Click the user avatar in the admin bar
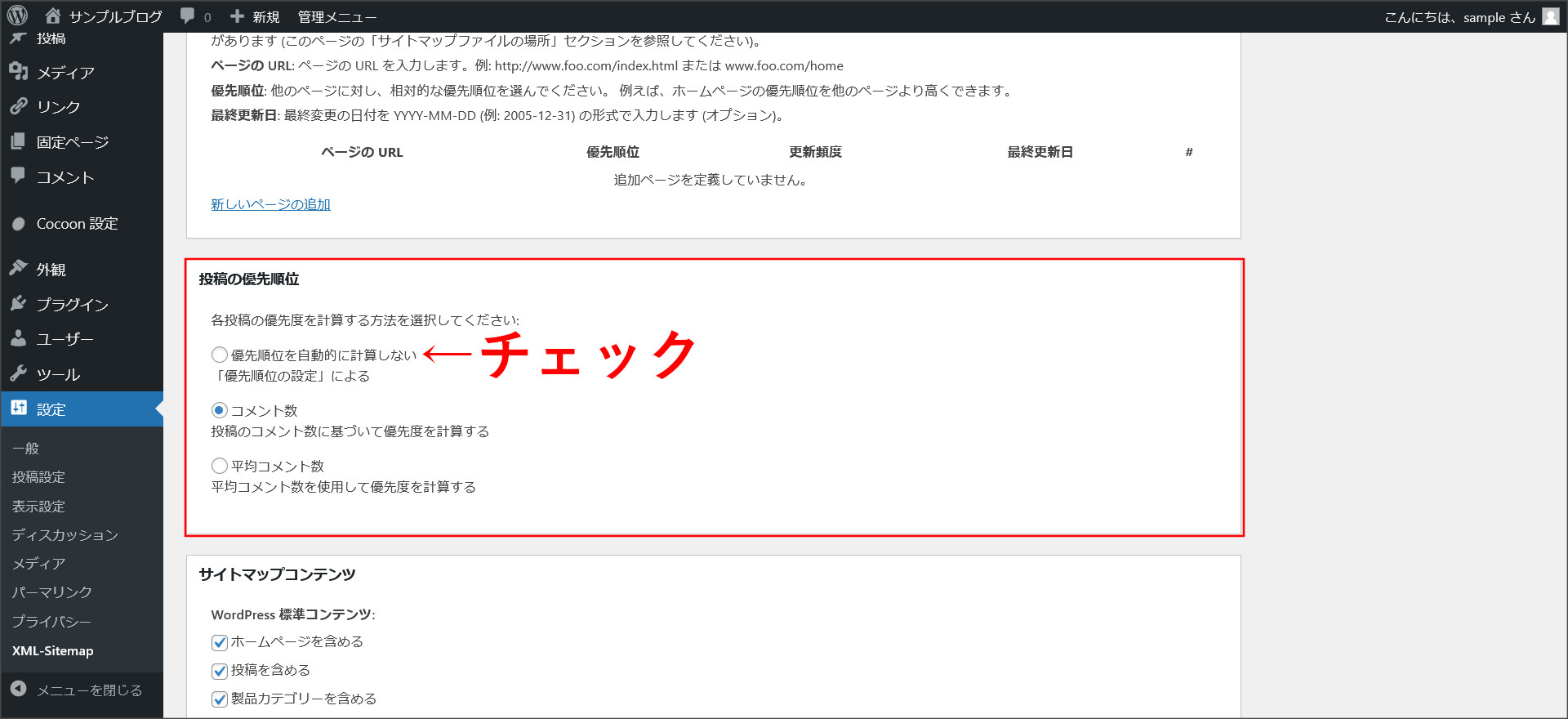This screenshot has height=719, width=1568. tap(1551, 16)
